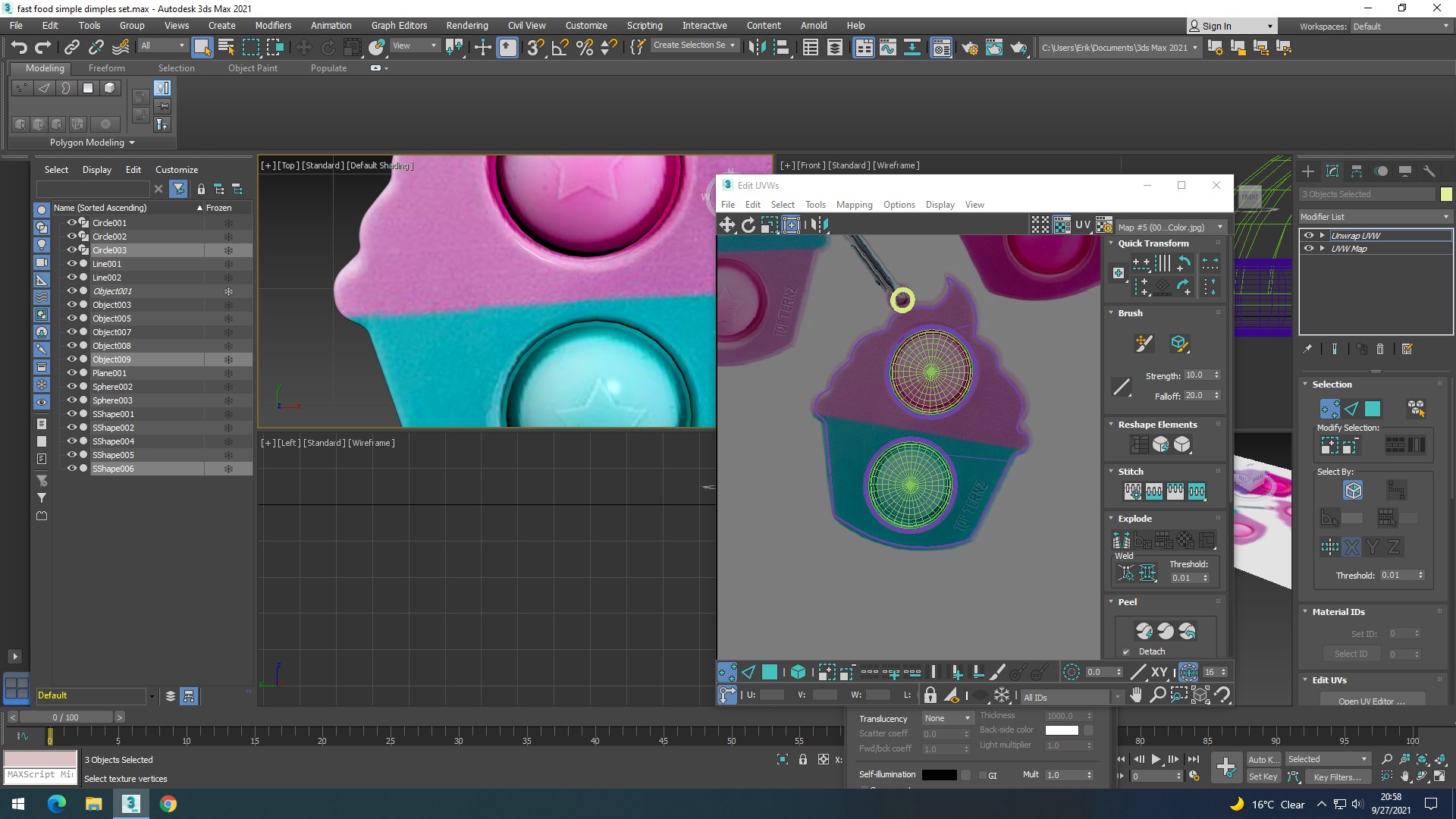Open the Customize menu in Scene Explorer
The image size is (1456, 819).
177,170
